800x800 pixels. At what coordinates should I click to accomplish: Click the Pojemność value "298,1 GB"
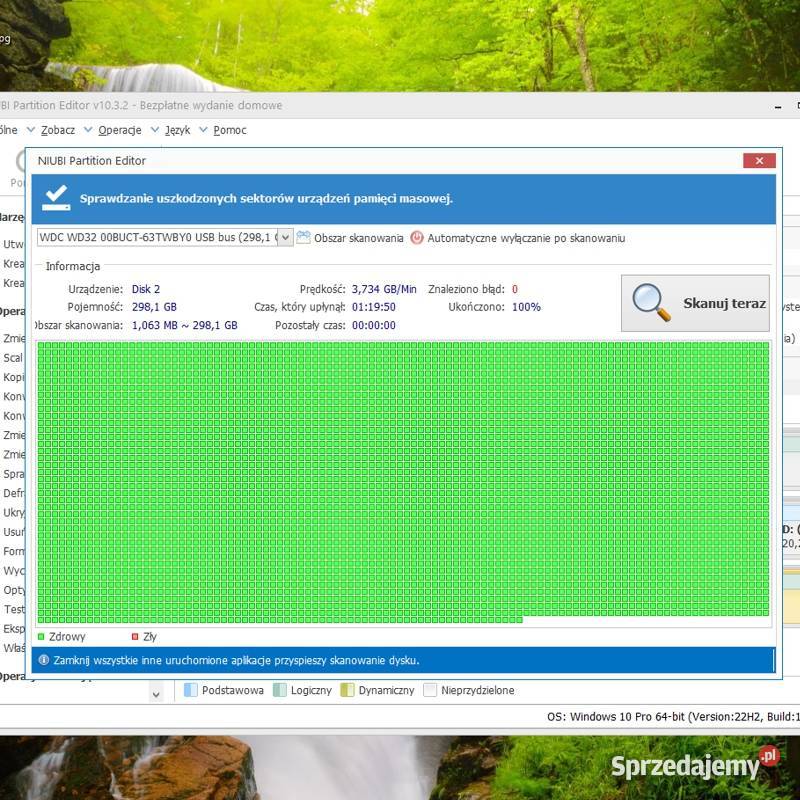click(154, 307)
